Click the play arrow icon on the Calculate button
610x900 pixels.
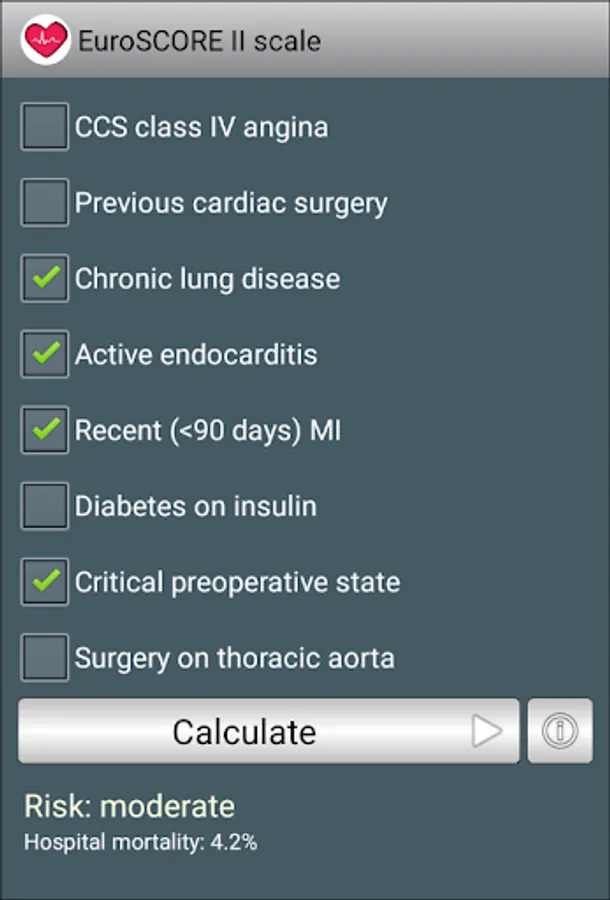point(487,731)
